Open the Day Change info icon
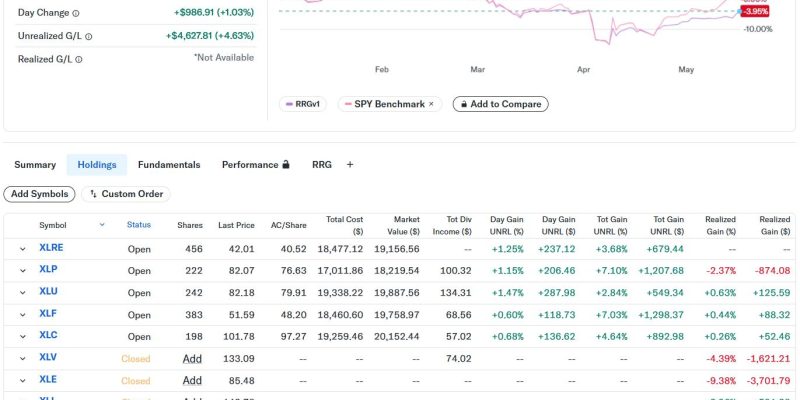This screenshot has height=400, width=800. [76, 14]
